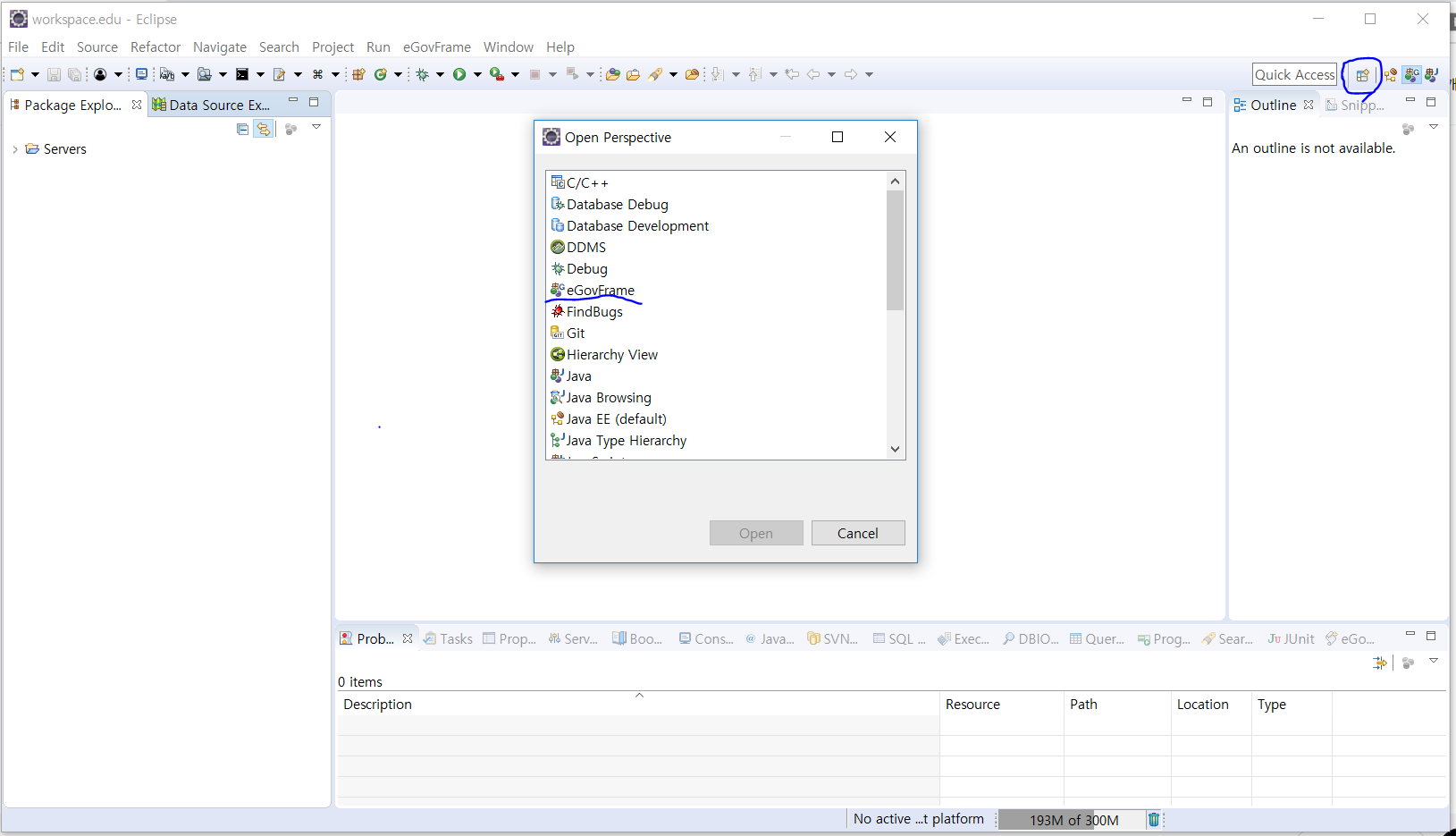Open the Window menu
The image size is (1456, 836).
pyautogui.click(x=509, y=46)
